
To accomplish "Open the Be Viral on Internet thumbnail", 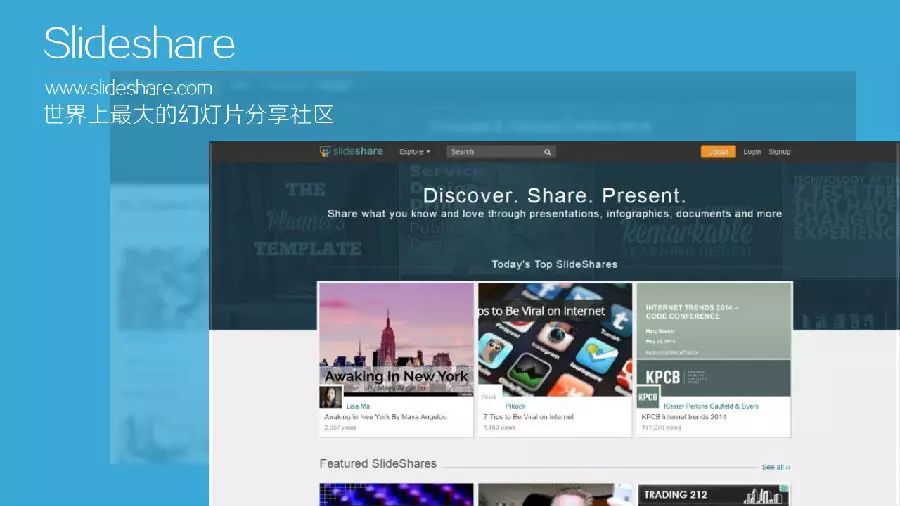I will (555, 339).
